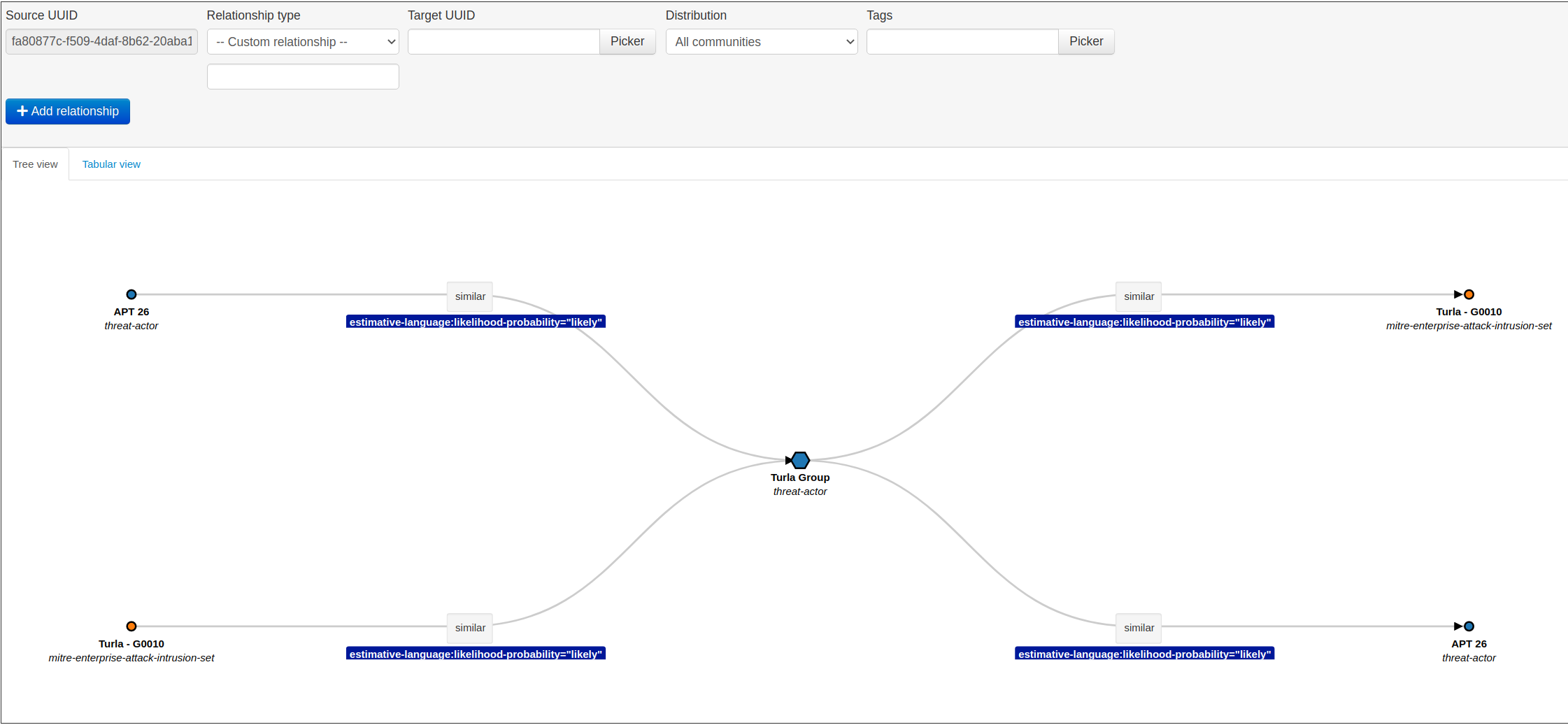Open the Distribution All communities dropdown
Image resolution: width=1568 pixels, height=725 pixels.
[762, 42]
